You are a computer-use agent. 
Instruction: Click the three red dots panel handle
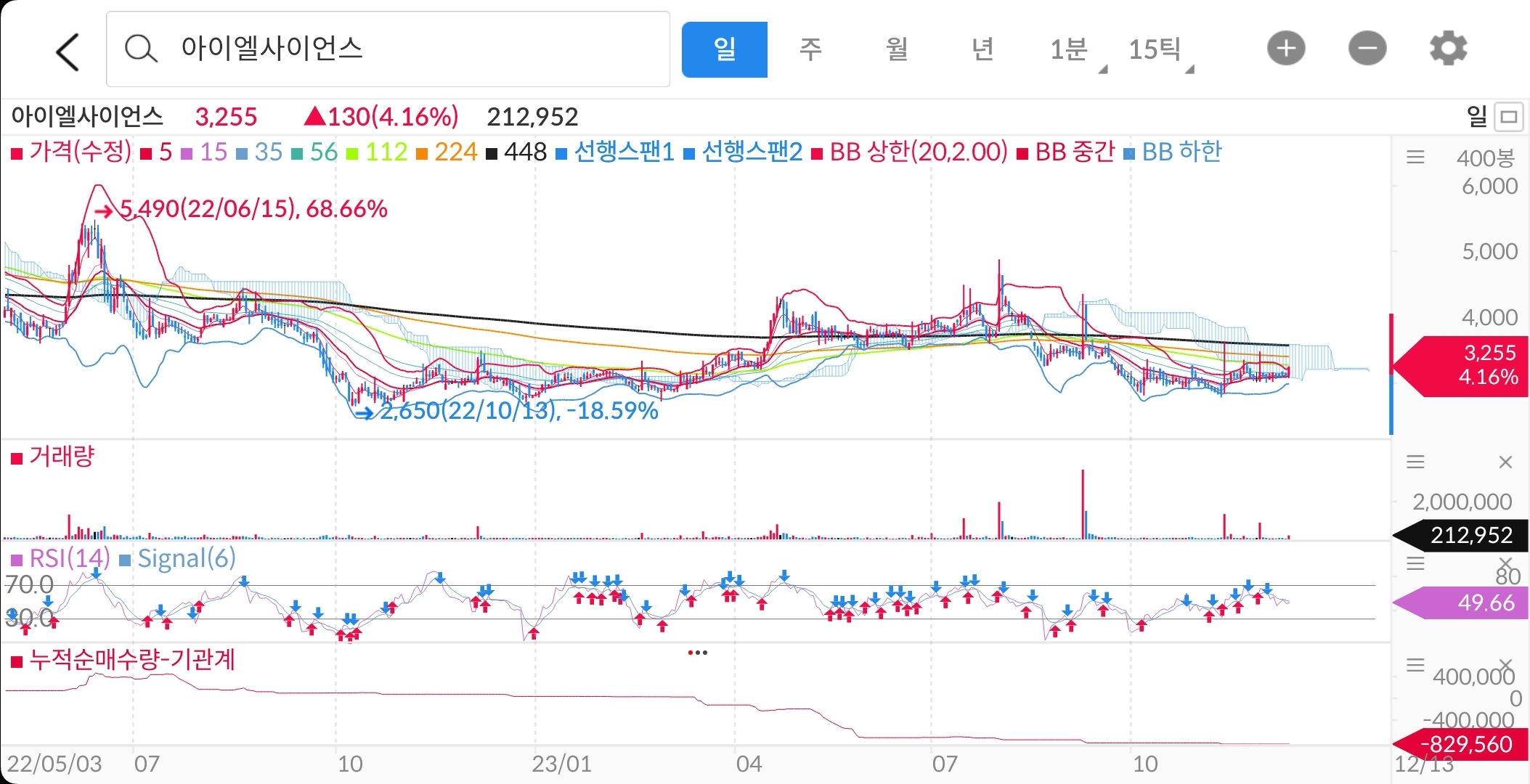tap(697, 653)
